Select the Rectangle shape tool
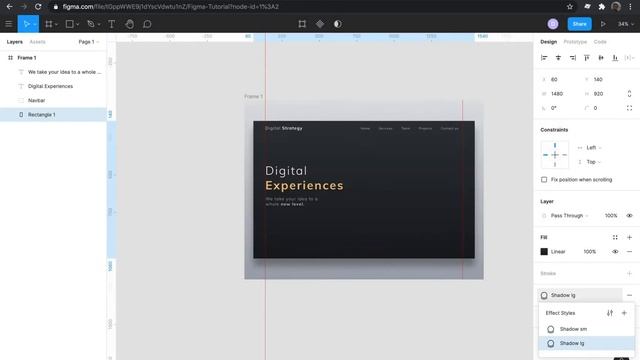The height and width of the screenshot is (360, 640). tap(69, 24)
